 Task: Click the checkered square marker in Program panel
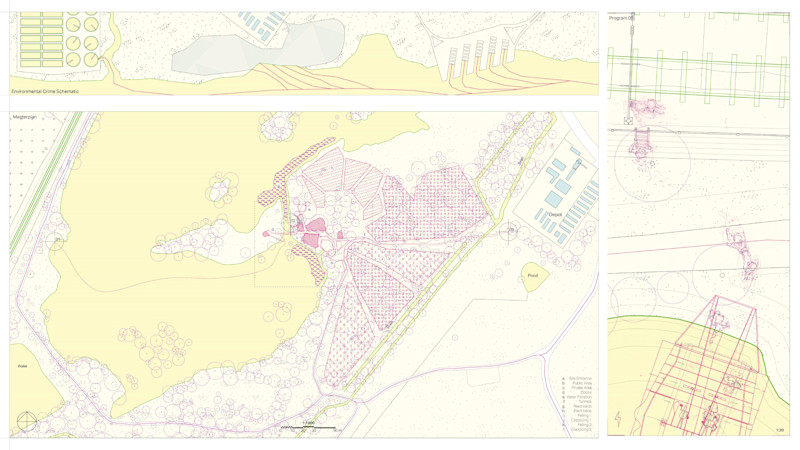coord(629,121)
